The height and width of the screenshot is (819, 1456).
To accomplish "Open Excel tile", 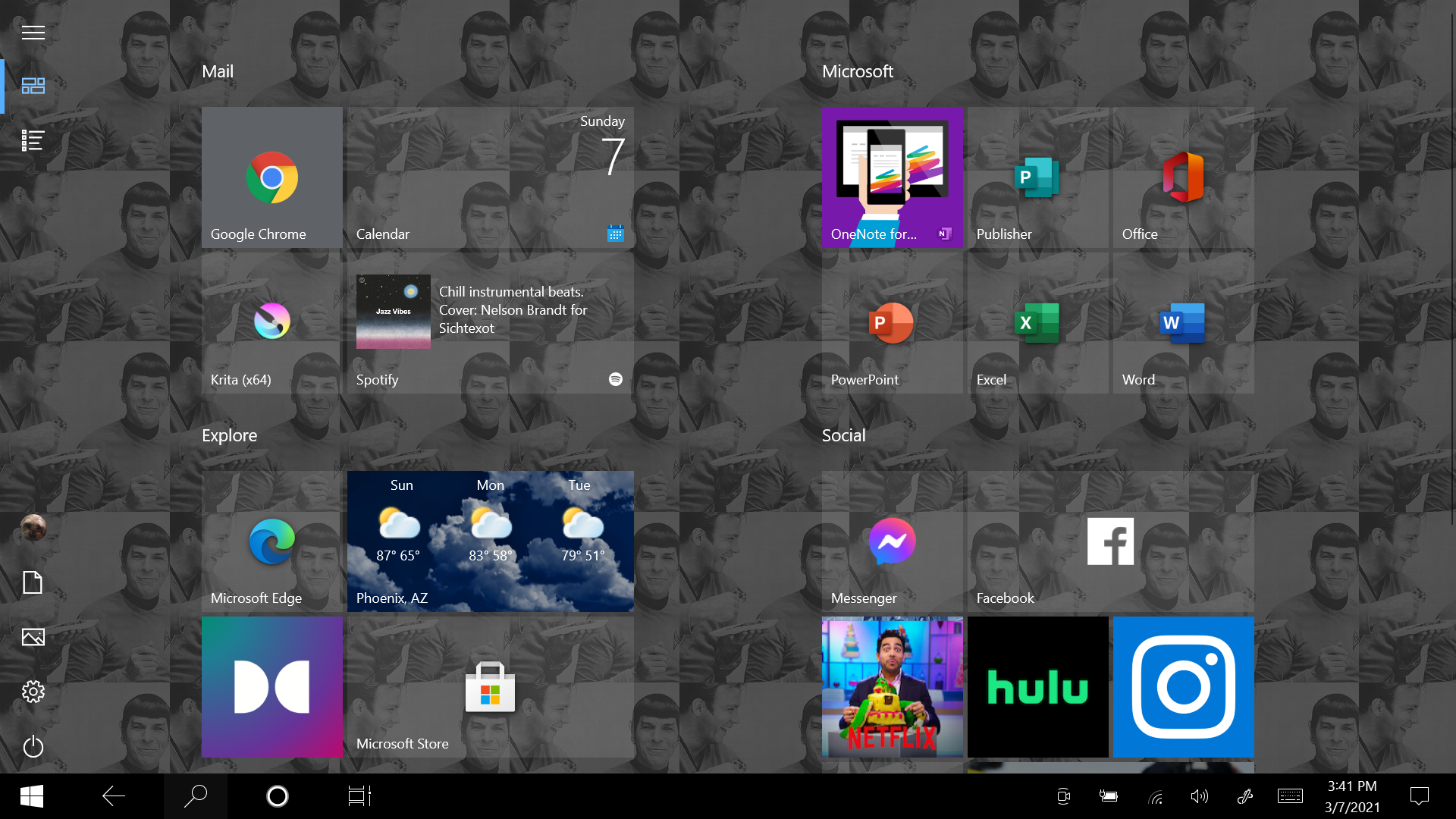I will (x=1038, y=323).
